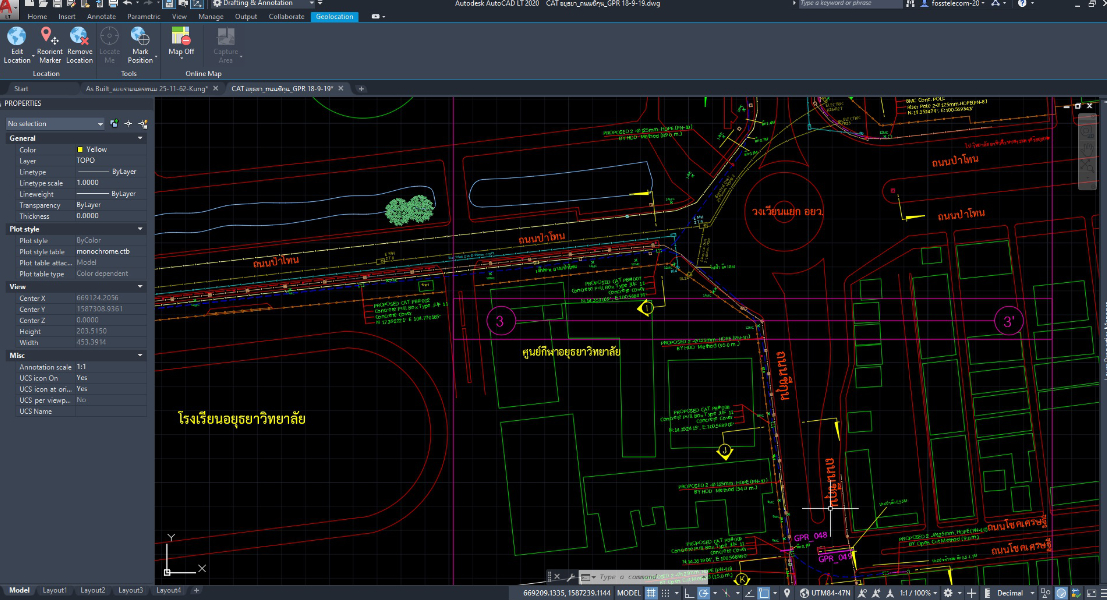Click the geolocation marker icon in status bar
The image size is (1107, 600).
tap(787, 593)
